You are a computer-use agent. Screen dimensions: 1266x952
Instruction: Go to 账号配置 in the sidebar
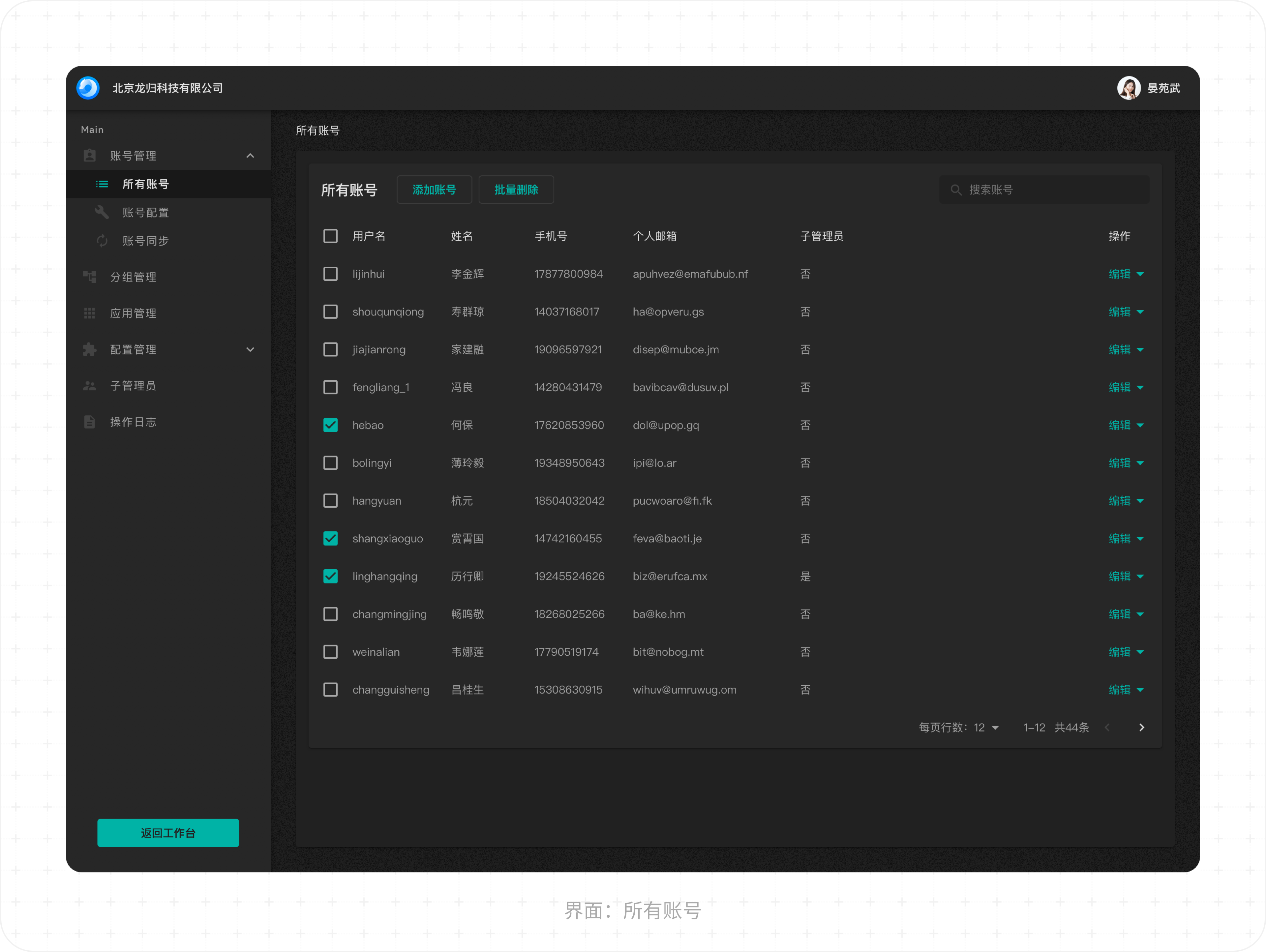click(x=168, y=212)
